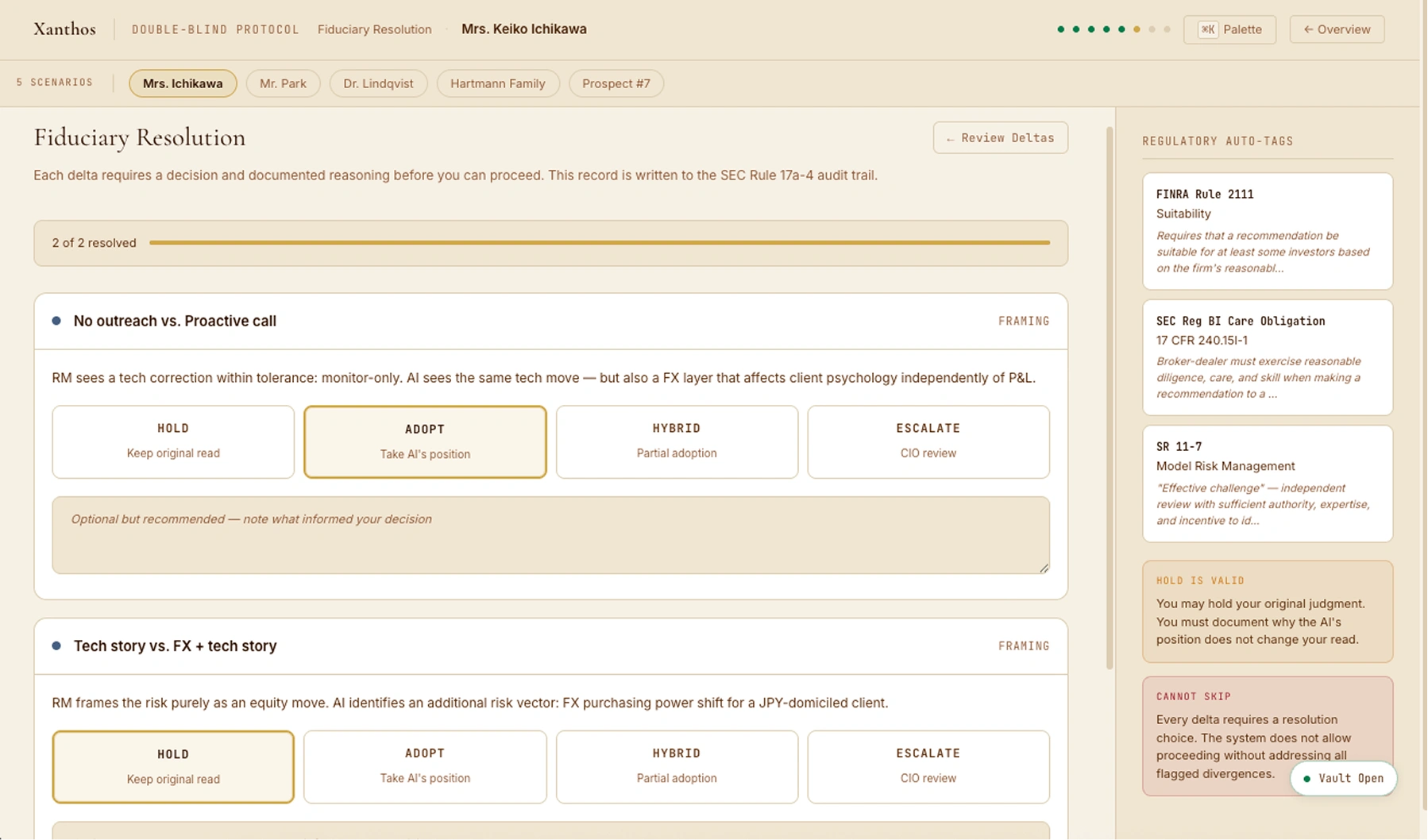Expand the SEC Reg BI Care Obligation card
This screenshot has height=840, width=1428.
pyautogui.click(x=1267, y=357)
